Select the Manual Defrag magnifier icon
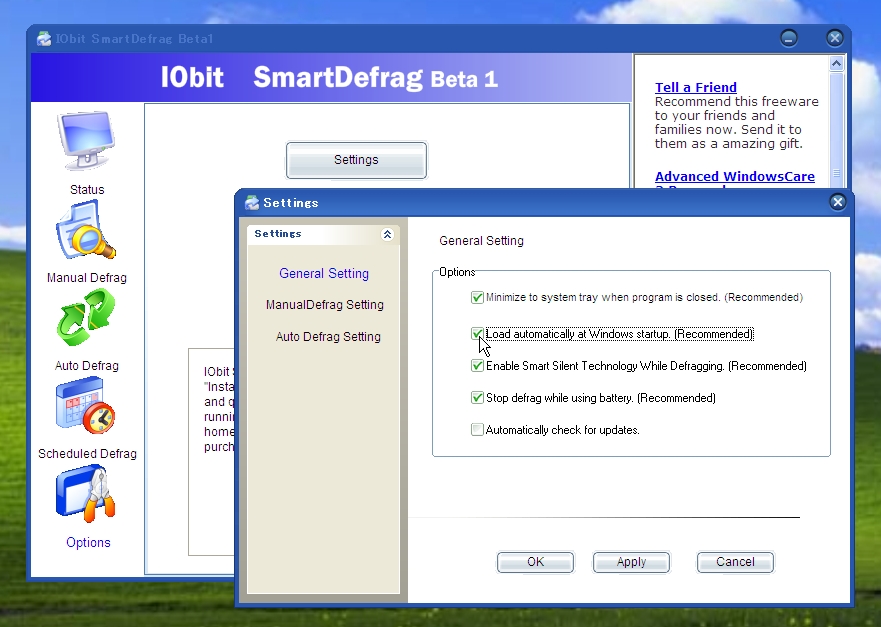The height and width of the screenshot is (627, 881). pyautogui.click(x=85, y=230)
